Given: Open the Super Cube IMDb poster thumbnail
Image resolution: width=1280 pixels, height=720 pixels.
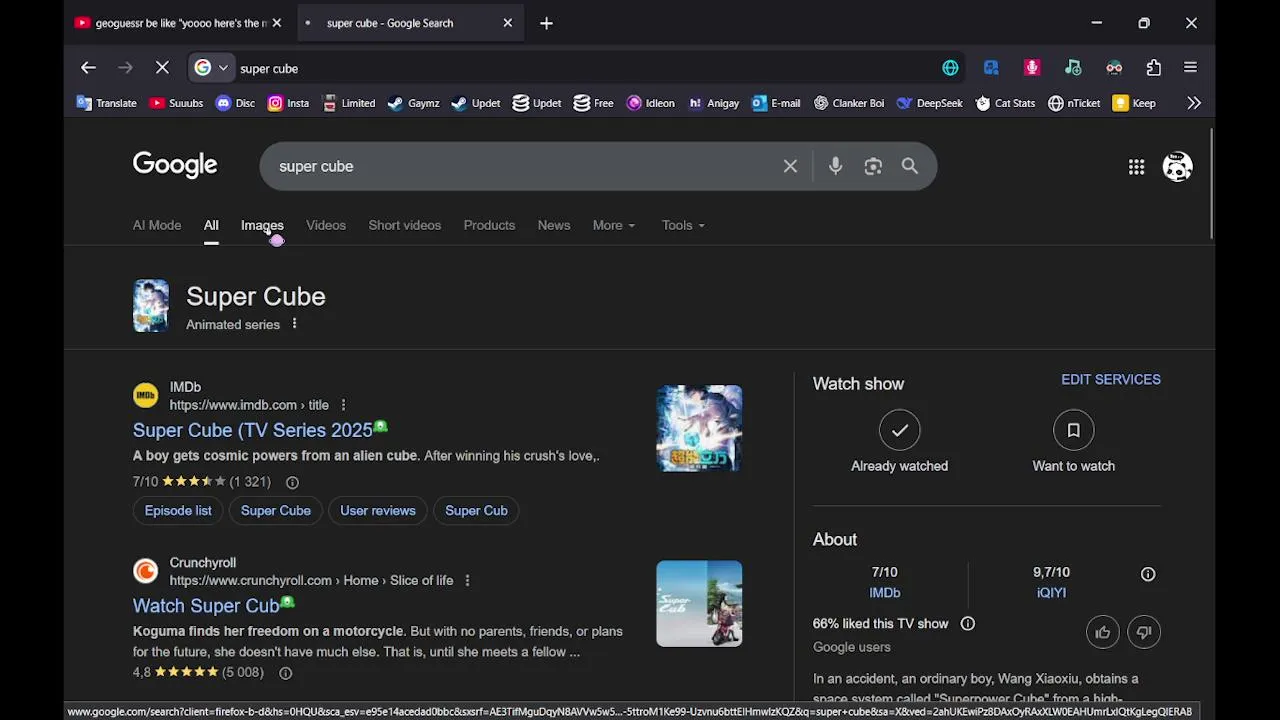Looking at the screenshot, I should pos(699,428).
